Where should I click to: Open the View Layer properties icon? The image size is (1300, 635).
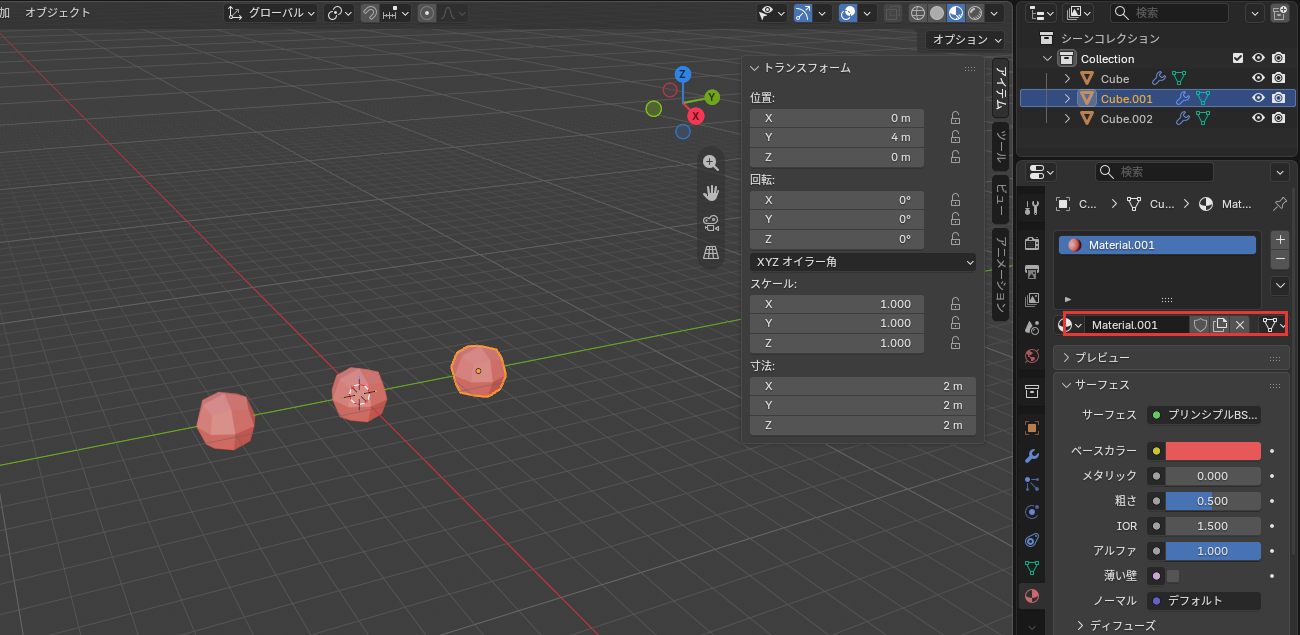pyautogui.click(x=1032, y=299)
